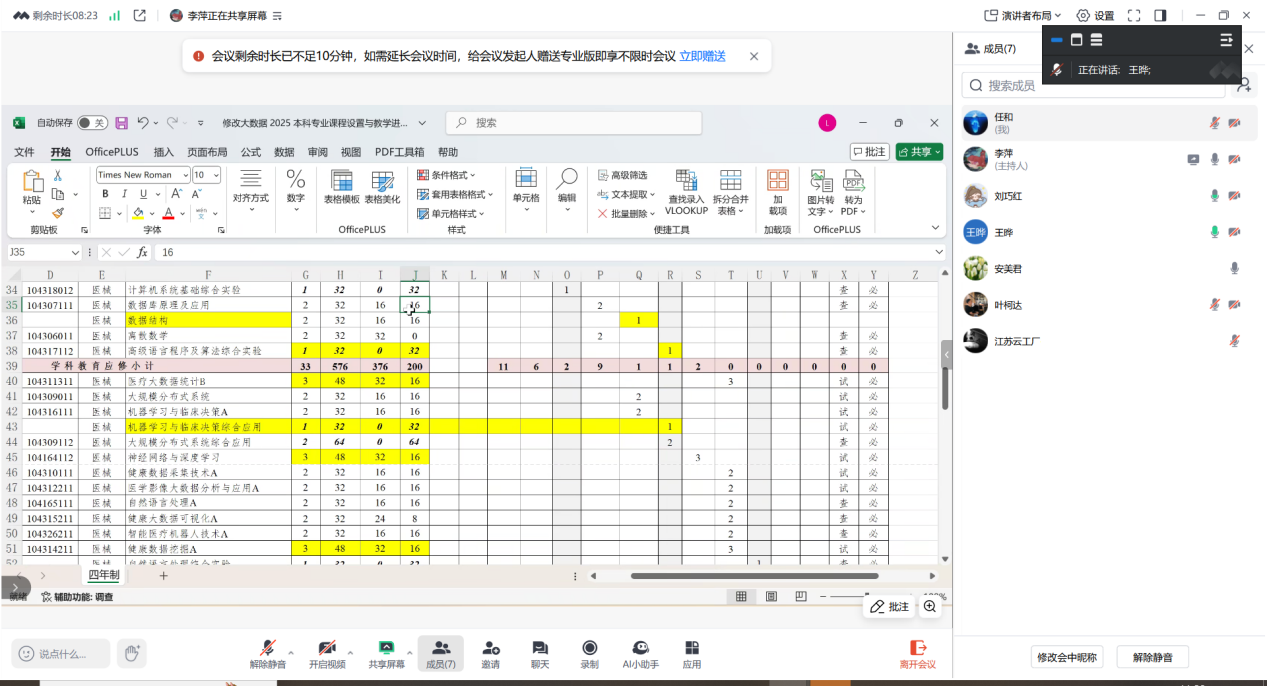Unmute the microphone in meeting toolbar
The image size is (1267, 686).
click(x=267, y=649)
